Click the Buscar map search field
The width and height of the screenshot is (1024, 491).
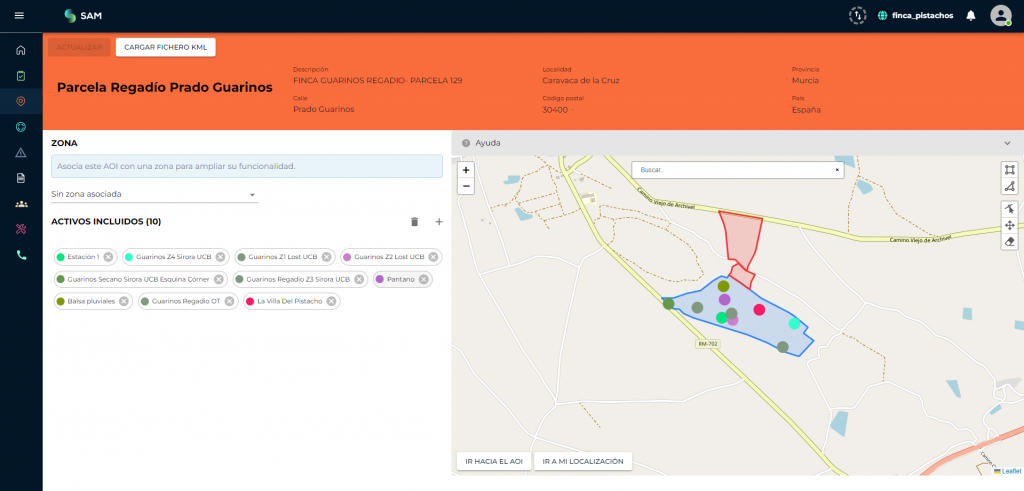click(737, 170)
